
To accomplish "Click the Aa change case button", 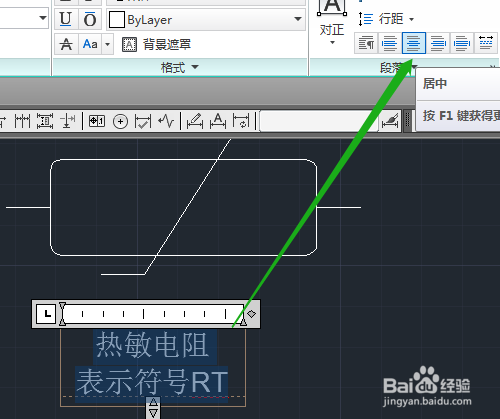I will pos(90,44).
